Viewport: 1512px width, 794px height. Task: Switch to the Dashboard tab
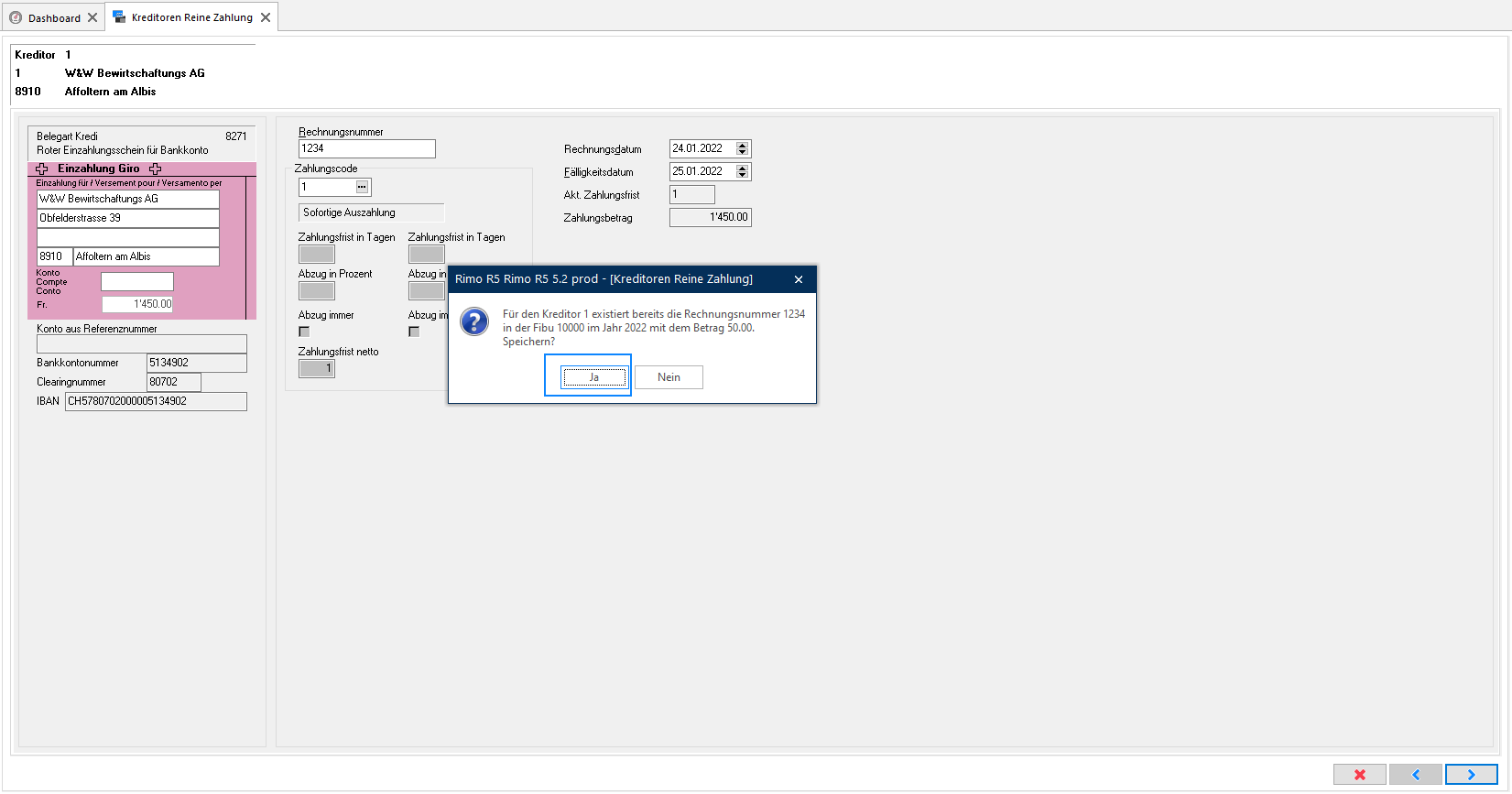(54, 17)
